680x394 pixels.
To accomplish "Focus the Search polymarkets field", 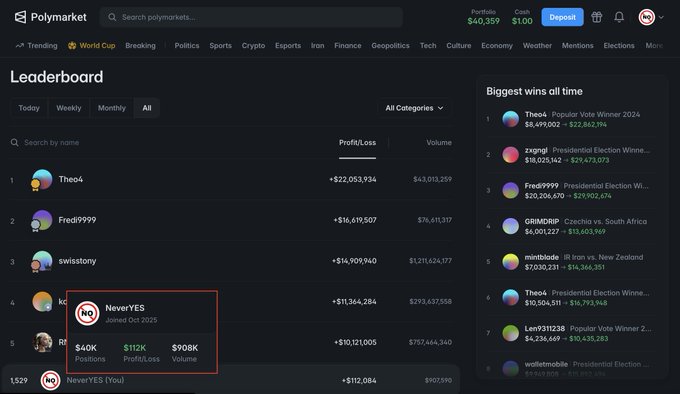I will point(252,17).
